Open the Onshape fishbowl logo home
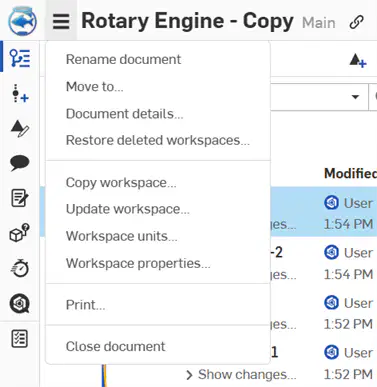 pyautogui.click(x=22, y=21)
